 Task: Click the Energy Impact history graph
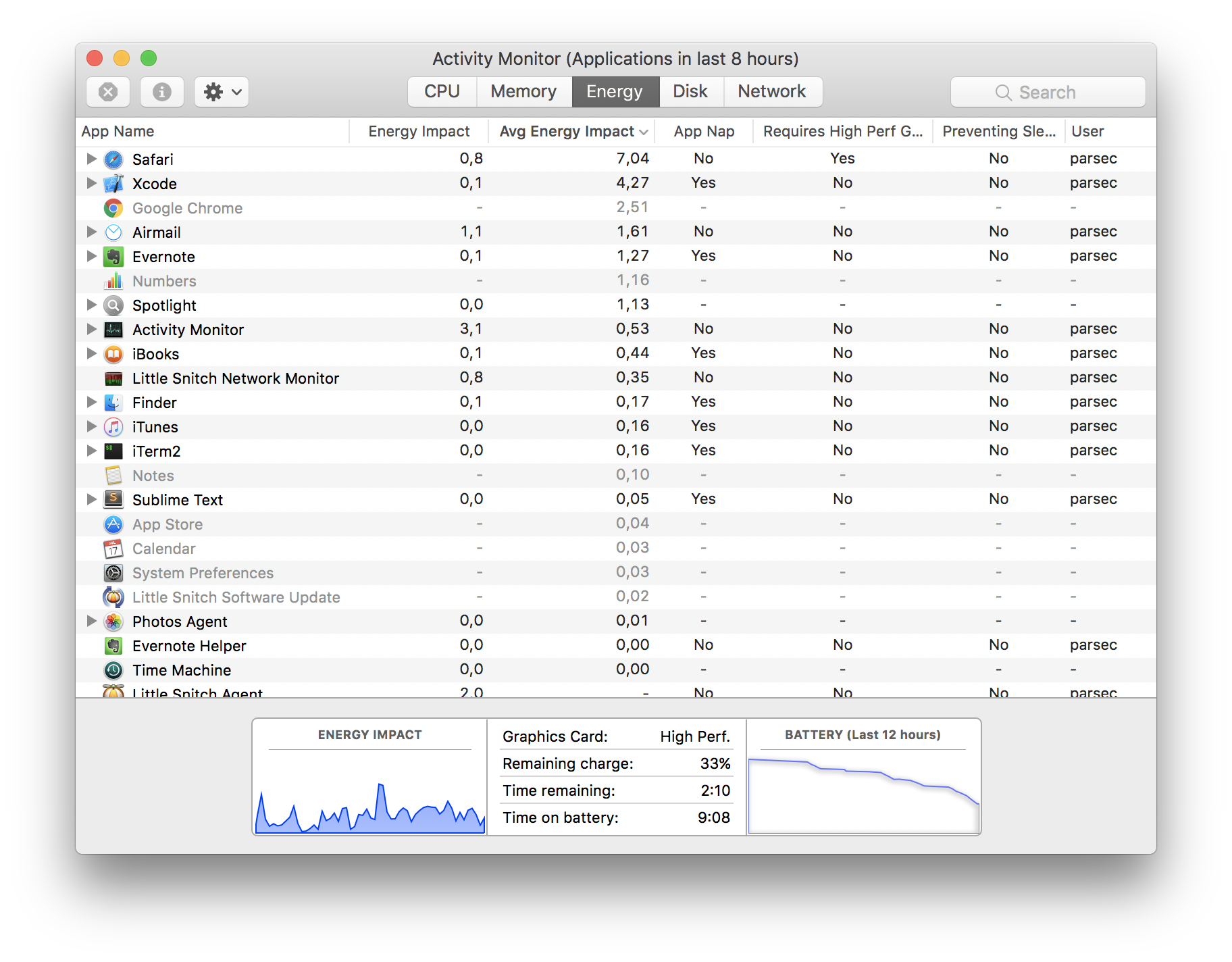[x=369, y=792]
